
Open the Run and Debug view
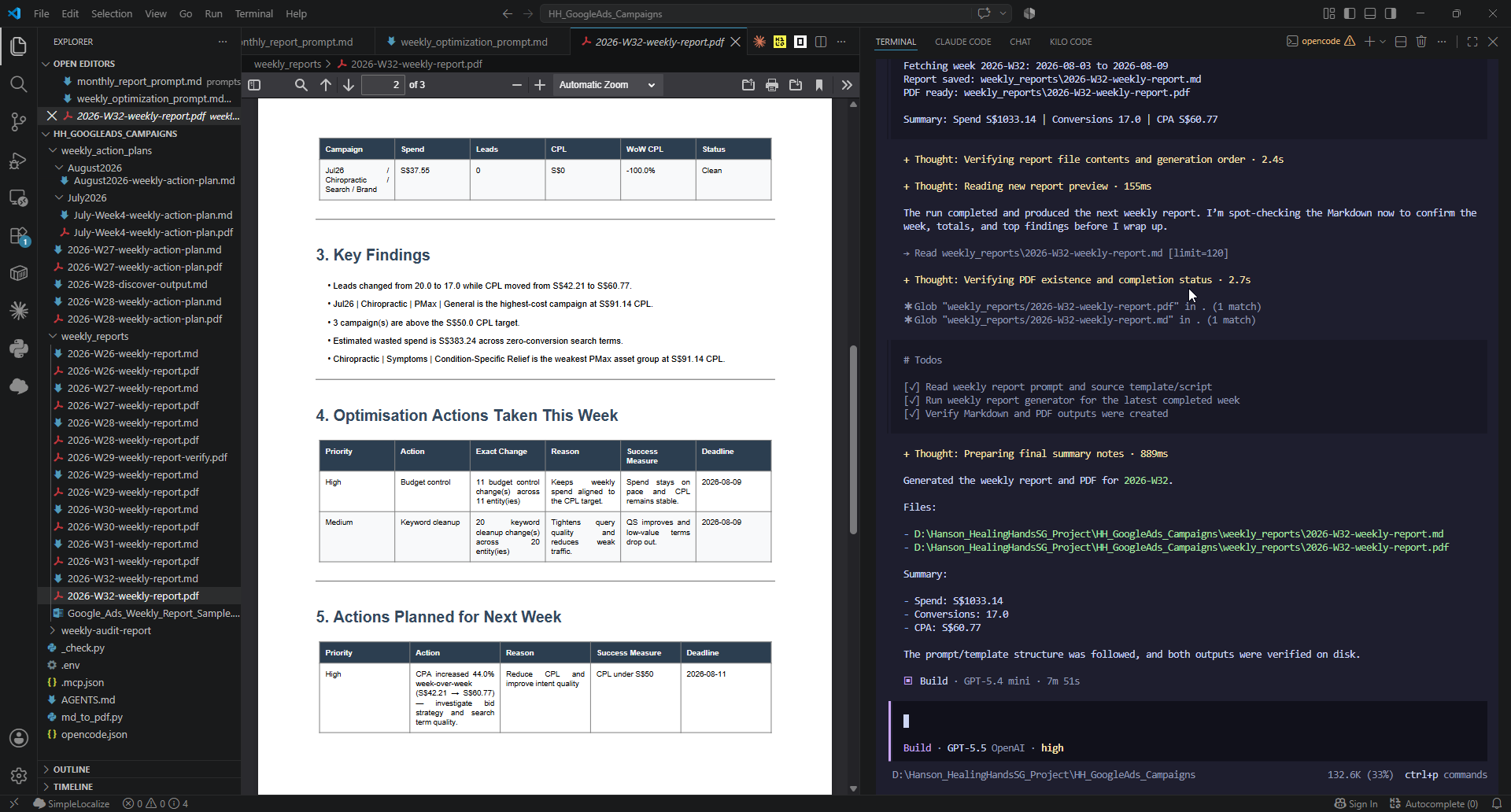[19, 161]
